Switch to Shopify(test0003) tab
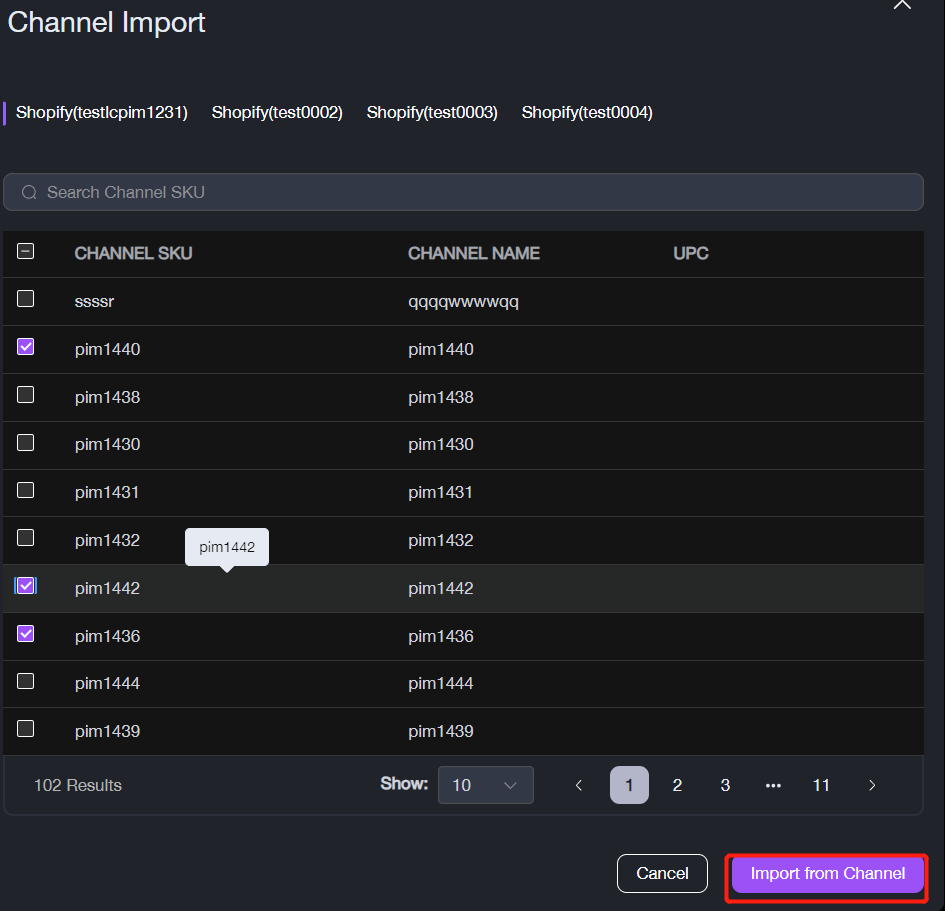Screen dimensions: 945x911 coord(432,113)
